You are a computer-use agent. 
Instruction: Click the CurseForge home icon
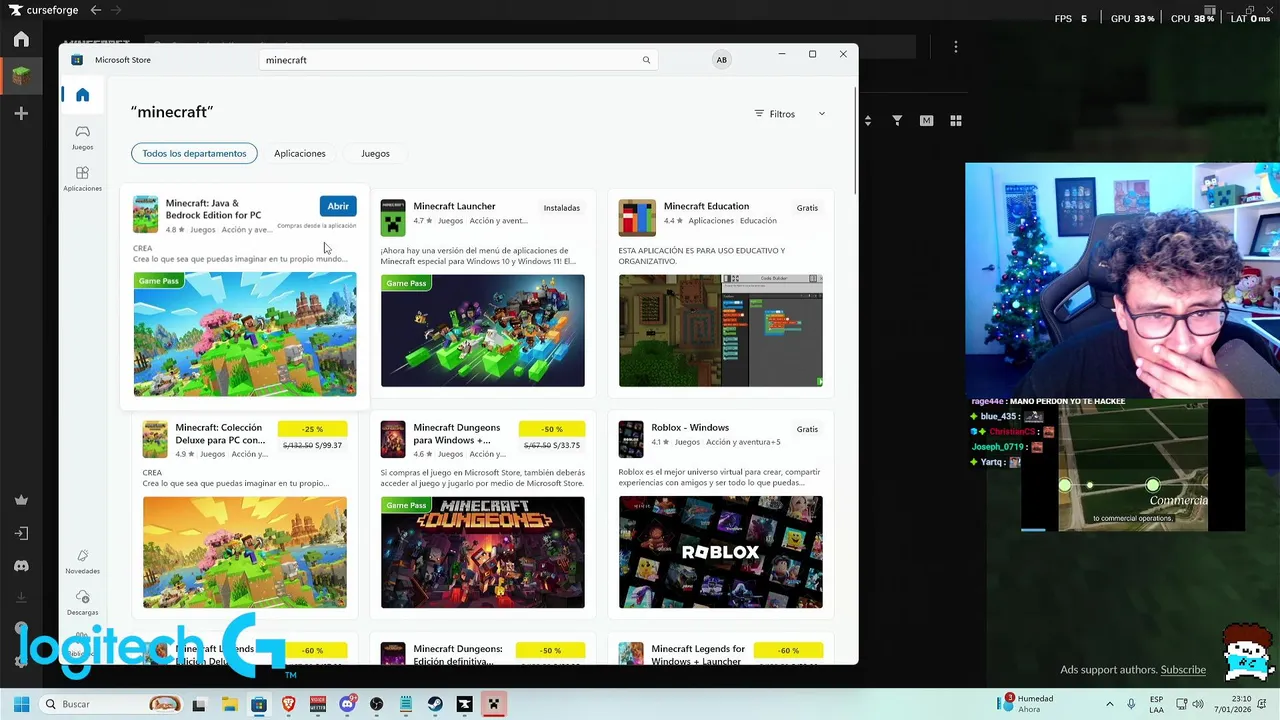pos(21,40)
